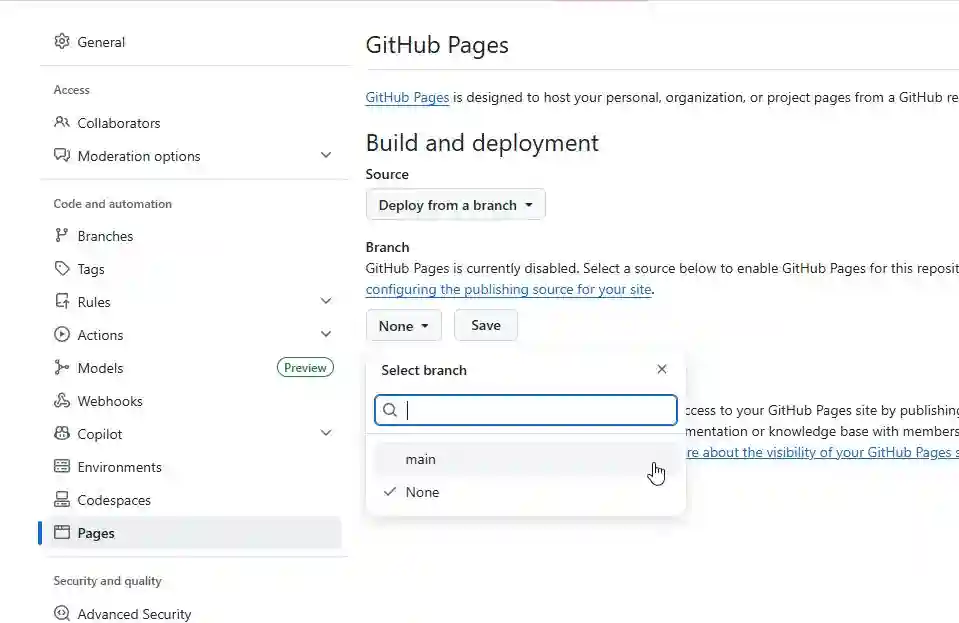Image resolution: width=959 pixels, height=623 pixels.
Task: Open Environments settings
Action: [x=120, y=467]
